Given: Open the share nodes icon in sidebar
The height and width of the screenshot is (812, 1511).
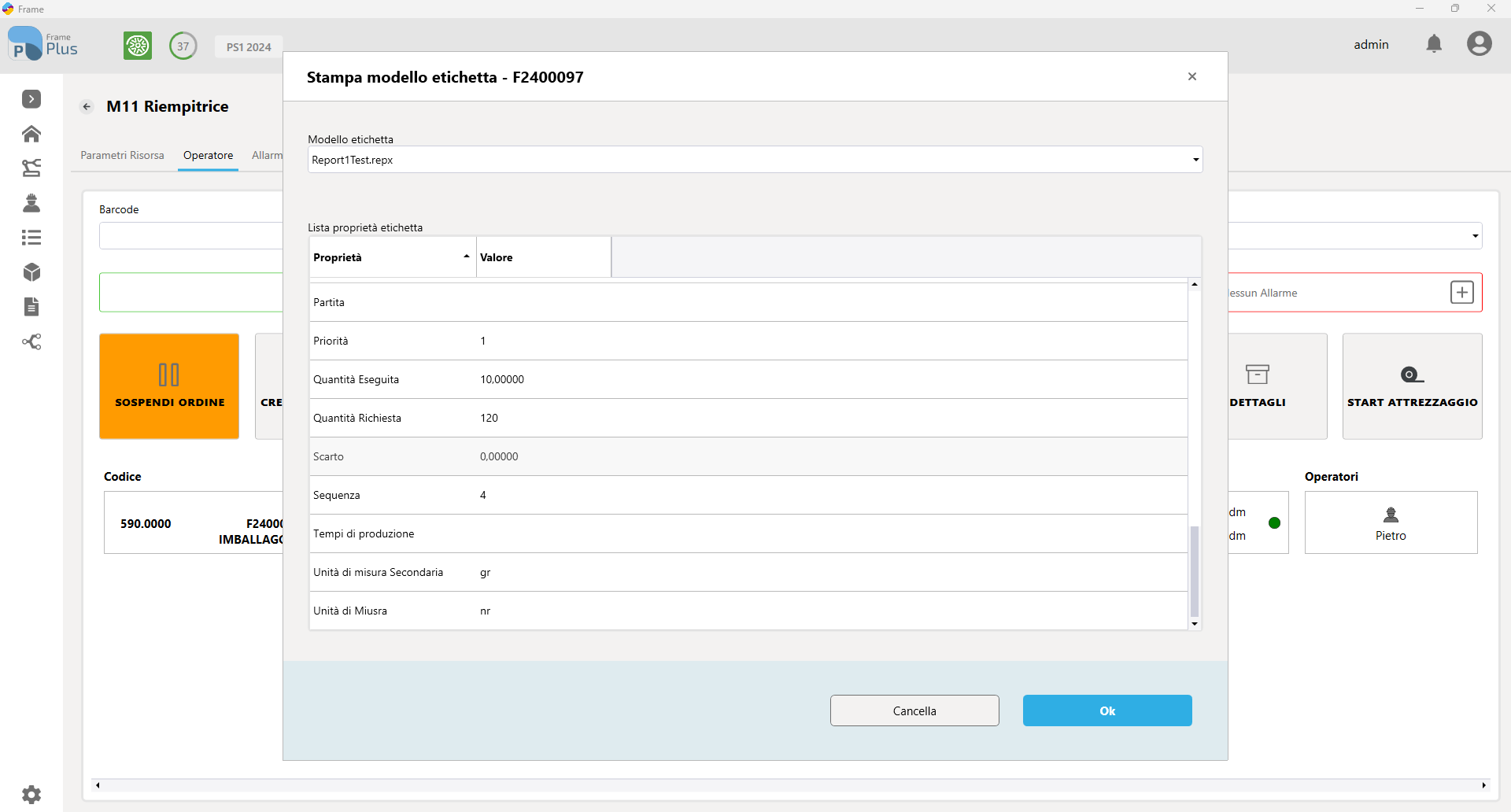Looking at the screenshot, I should tap(31, 341).
